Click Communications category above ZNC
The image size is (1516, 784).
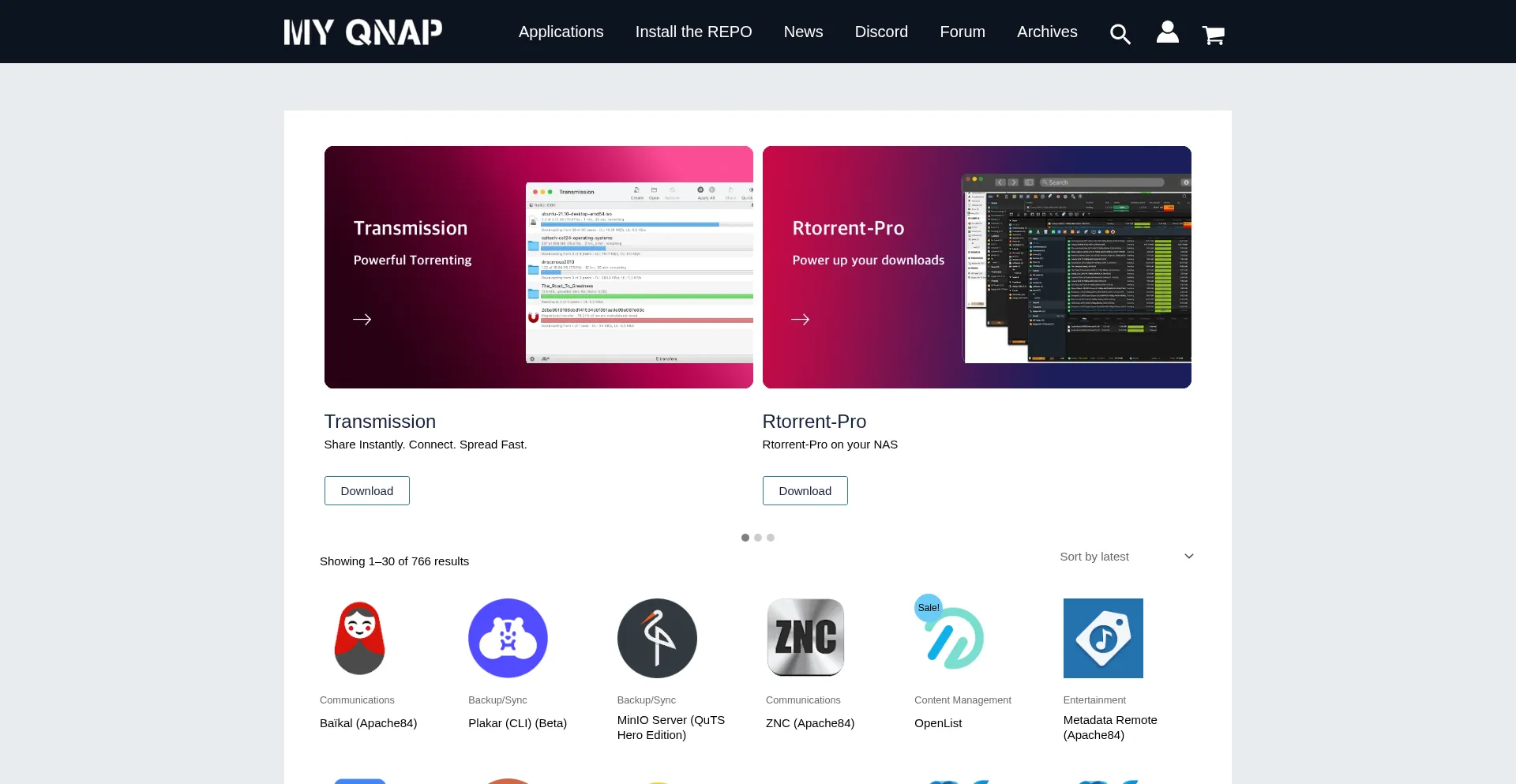pyautogui.click(x=803, y=700)
